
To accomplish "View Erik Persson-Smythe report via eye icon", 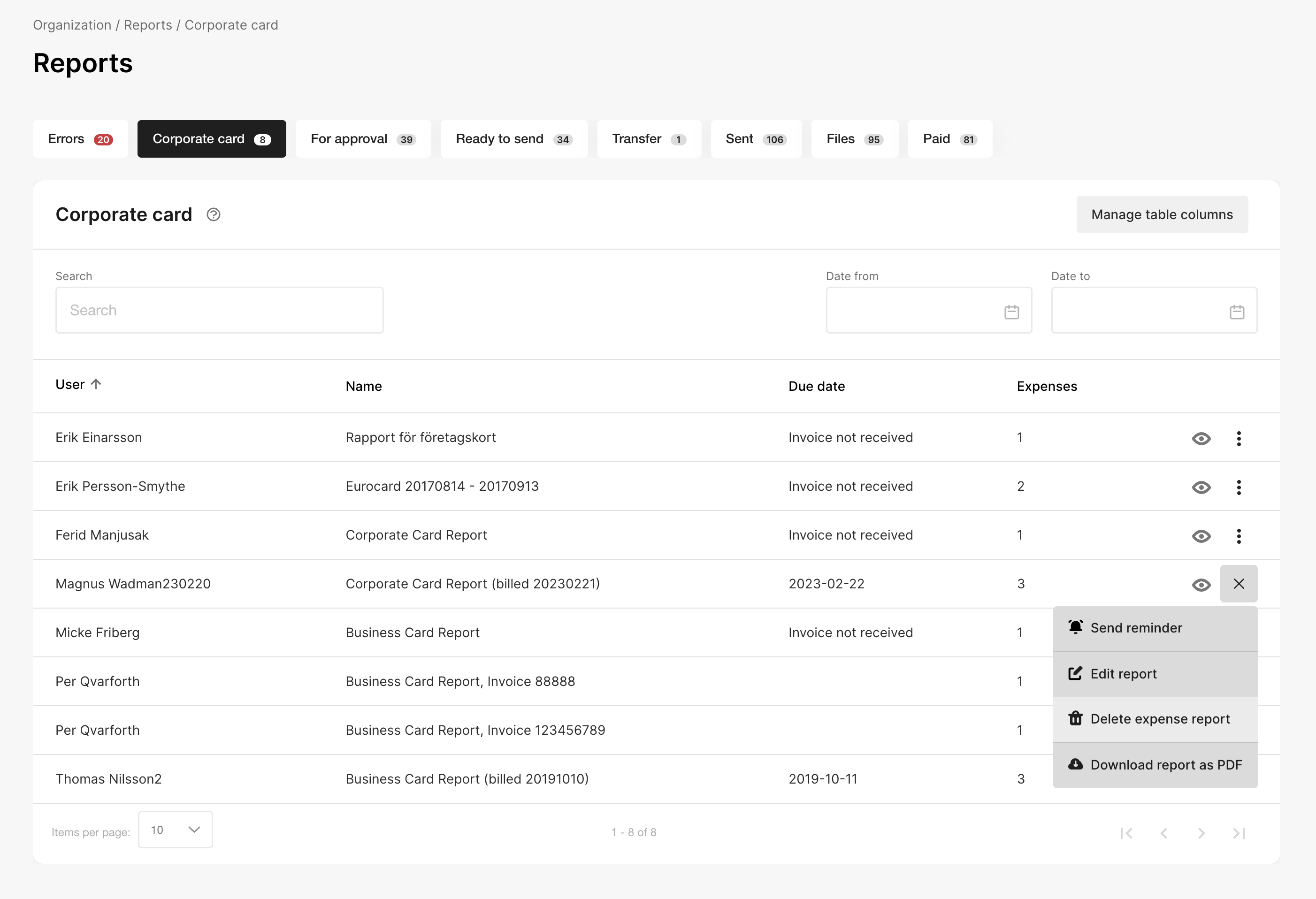I will click(x=1201, y=488).
